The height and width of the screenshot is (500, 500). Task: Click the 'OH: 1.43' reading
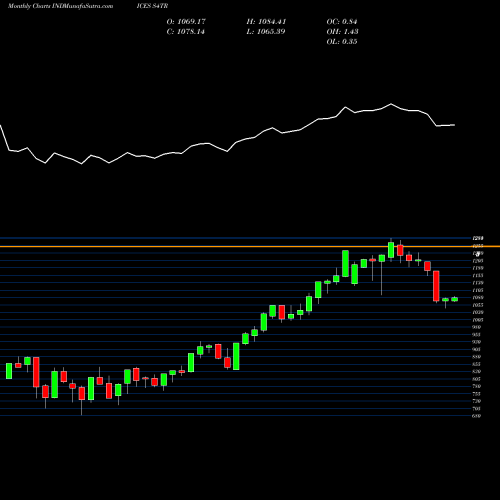[342, 32]
